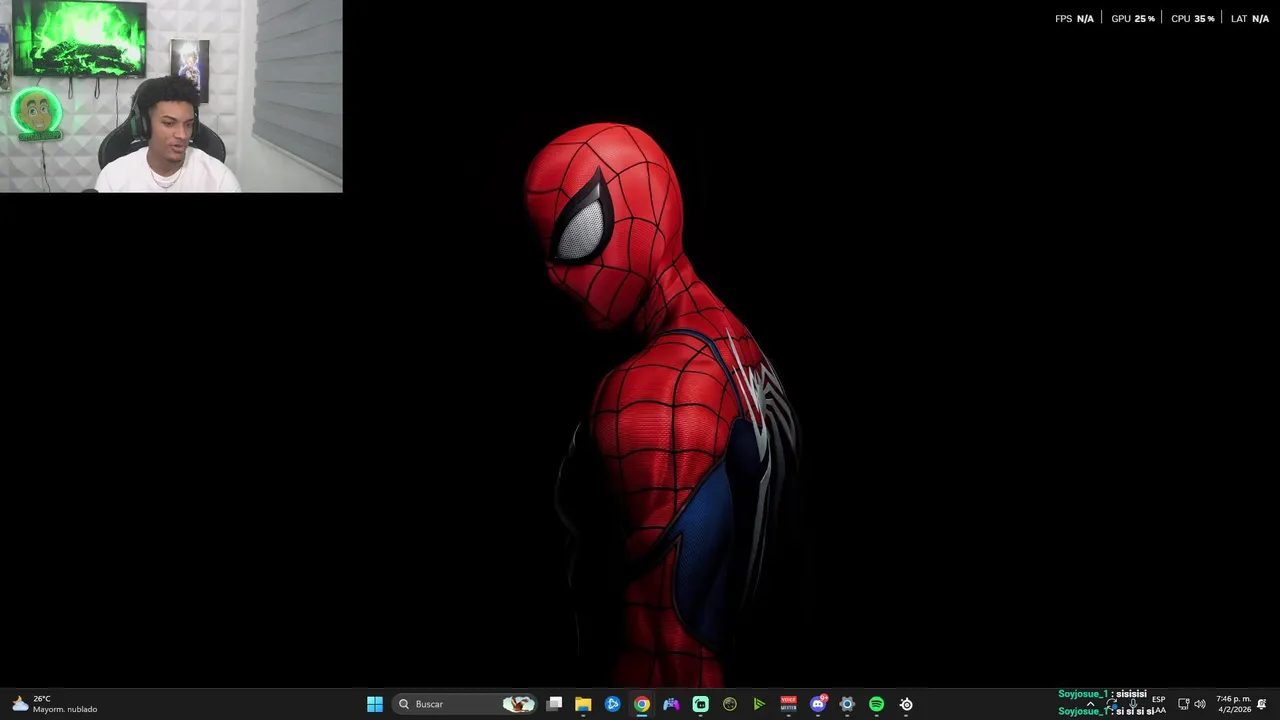Open the gear-shaped app icon

pos(847,704)
